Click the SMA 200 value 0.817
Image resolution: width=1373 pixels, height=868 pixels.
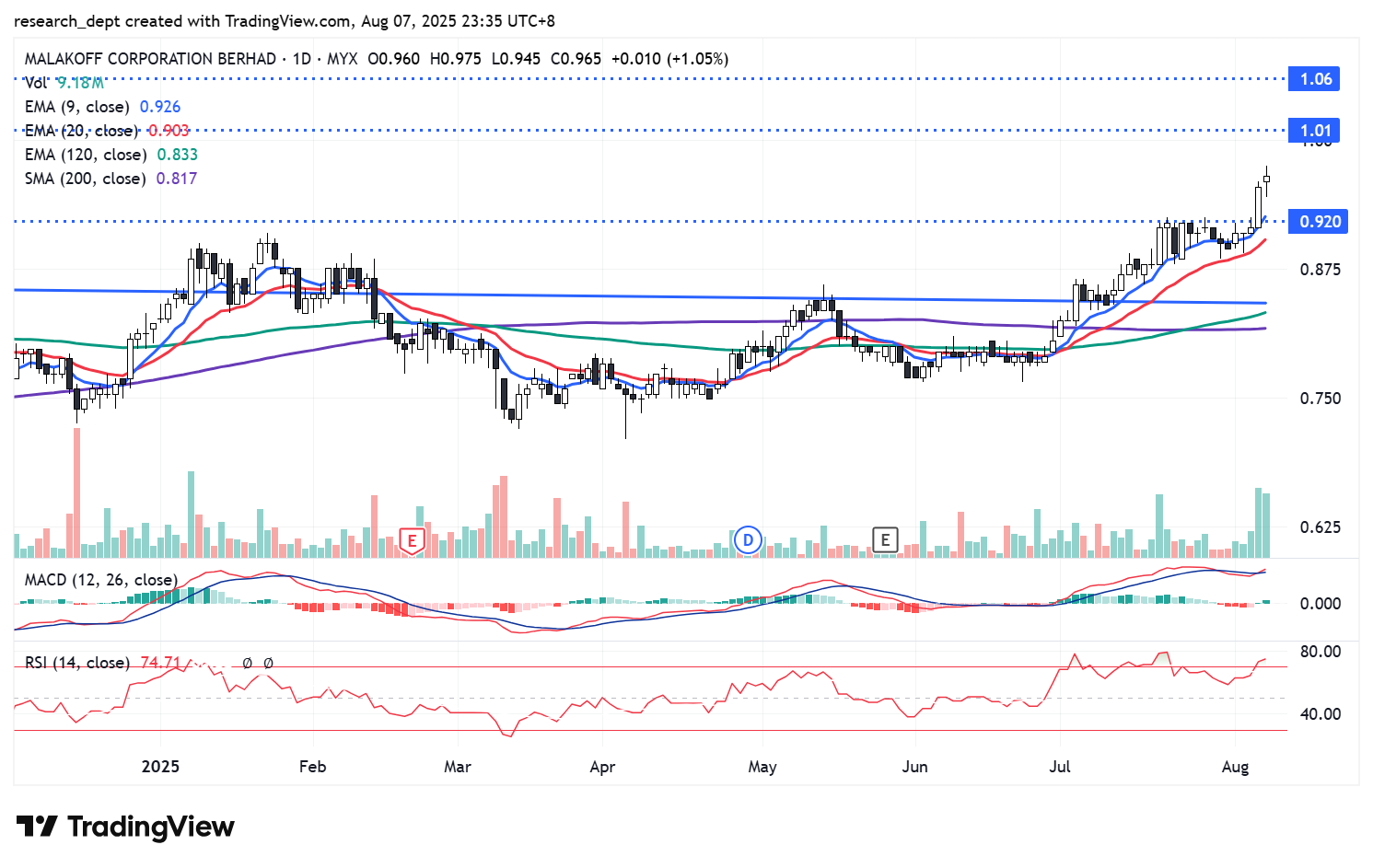click(177, 179)
